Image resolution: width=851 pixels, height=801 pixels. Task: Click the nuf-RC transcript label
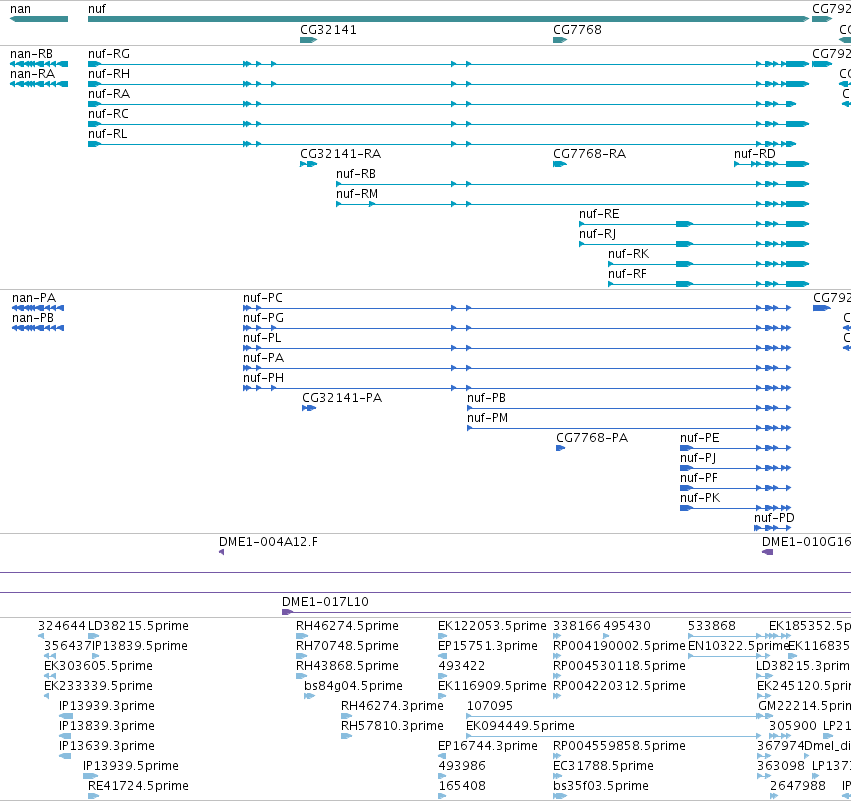108,114
